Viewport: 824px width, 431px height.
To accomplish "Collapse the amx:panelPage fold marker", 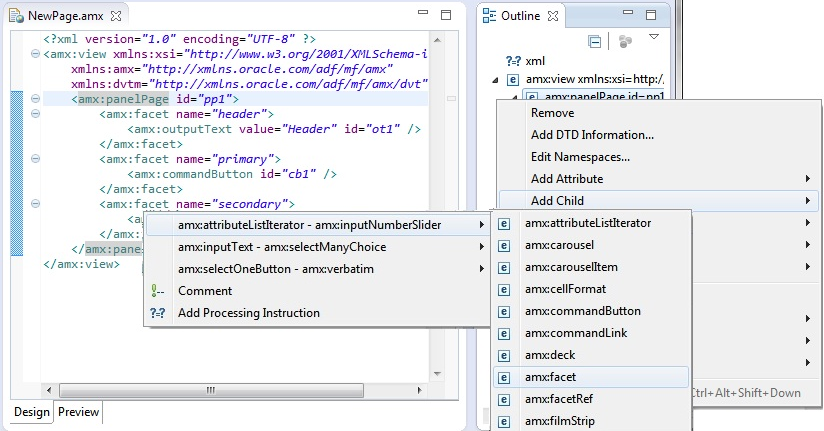I will tap(35, 99).
